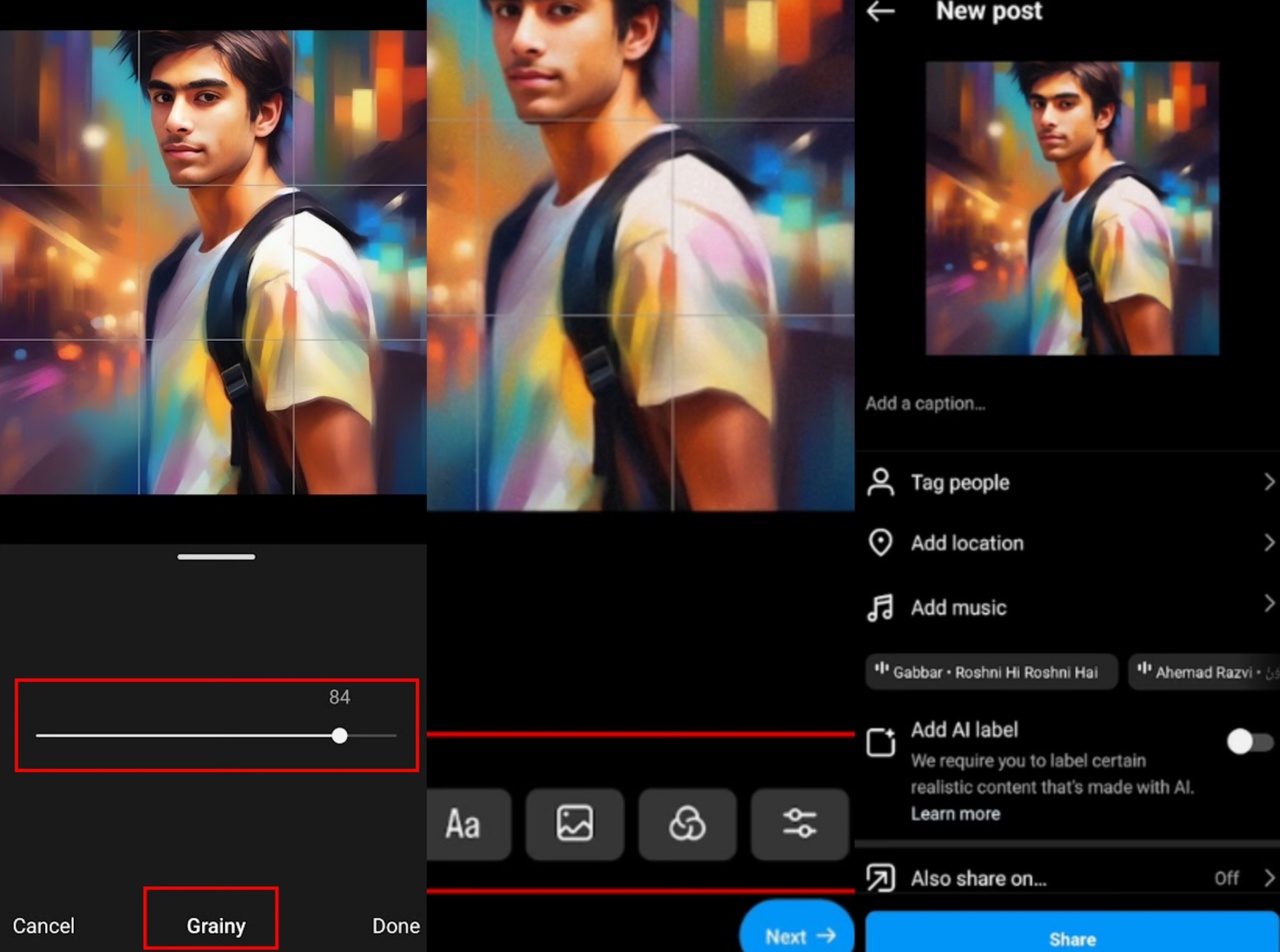Adjust the Grainy intensity slider
The image size is (1280, 952).
pos(339,735)
